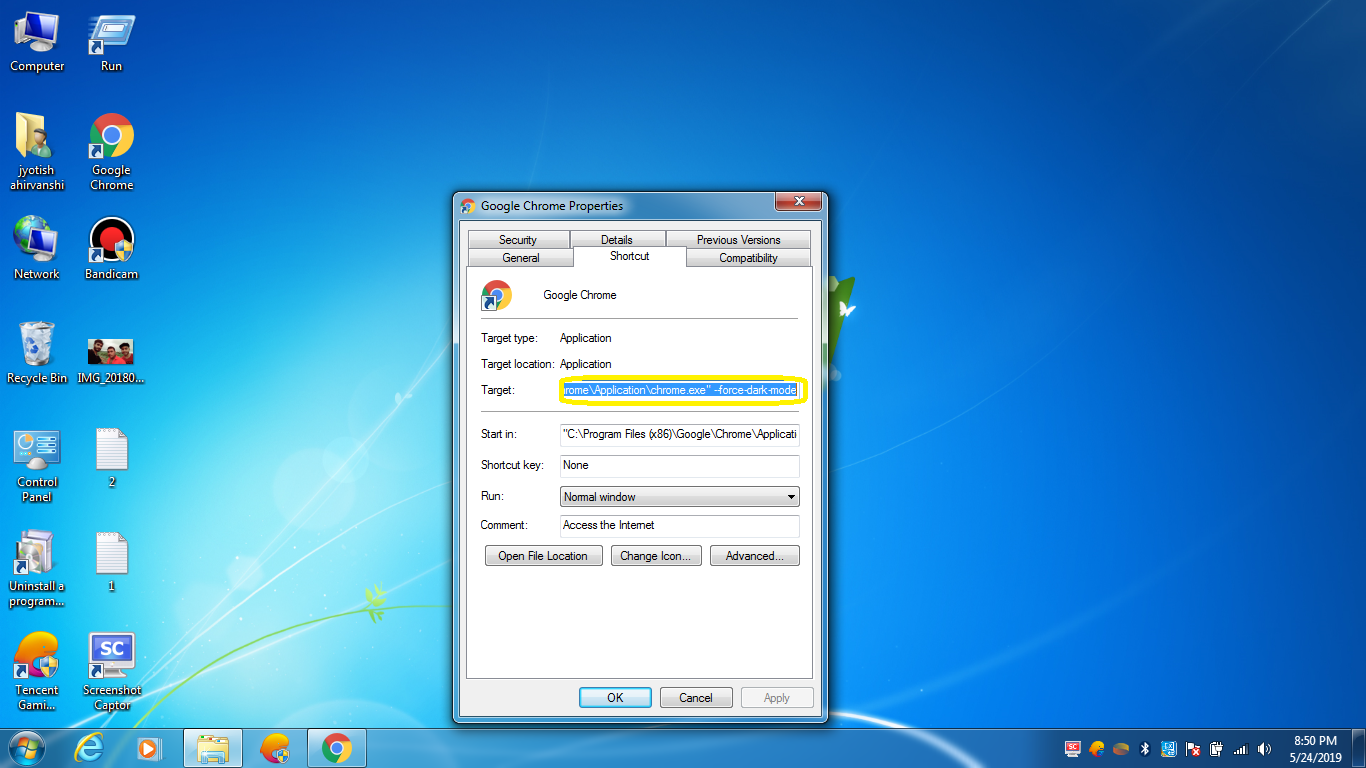Viewport: 1366px width, 768px height.
Task: Open the Network desktop icon
Action: [x=36, y=248]
